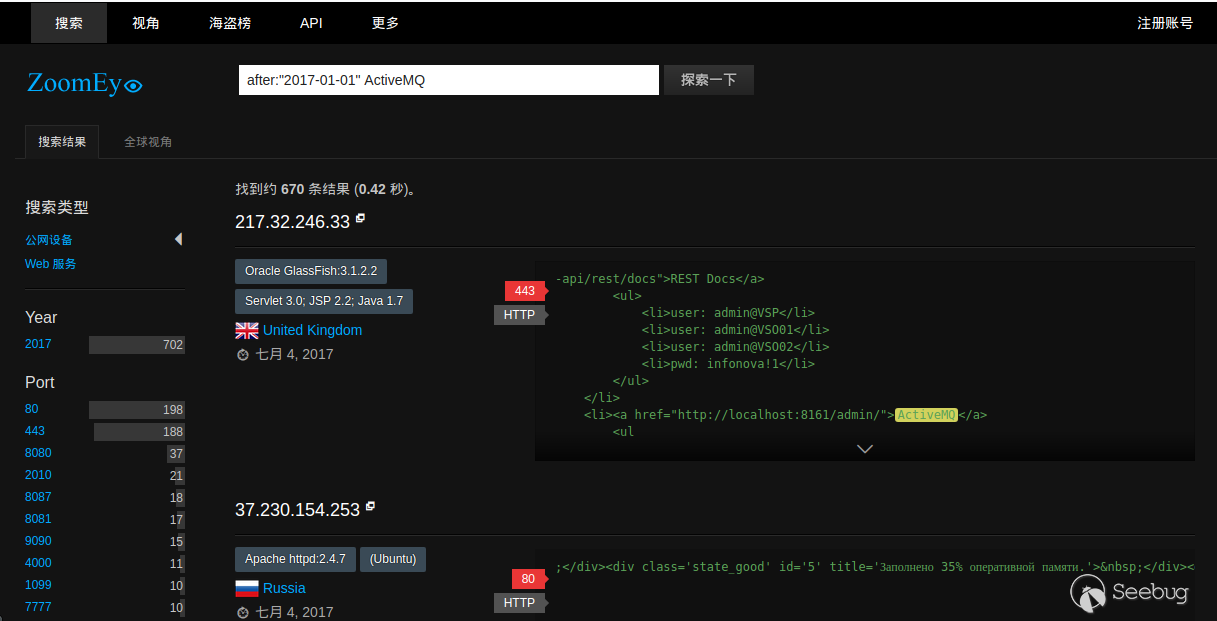The image size is (1217, 621).
Task: Click the Russia country link
Action: pos(284,588)
